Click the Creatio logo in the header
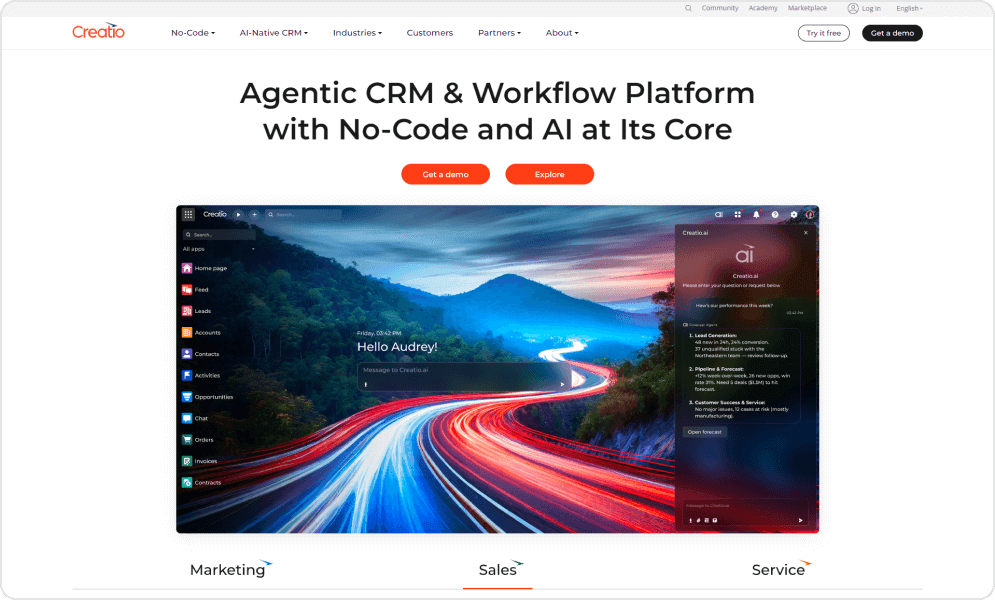This screenshot has height=600, width=995. click(x=98, y=32)
